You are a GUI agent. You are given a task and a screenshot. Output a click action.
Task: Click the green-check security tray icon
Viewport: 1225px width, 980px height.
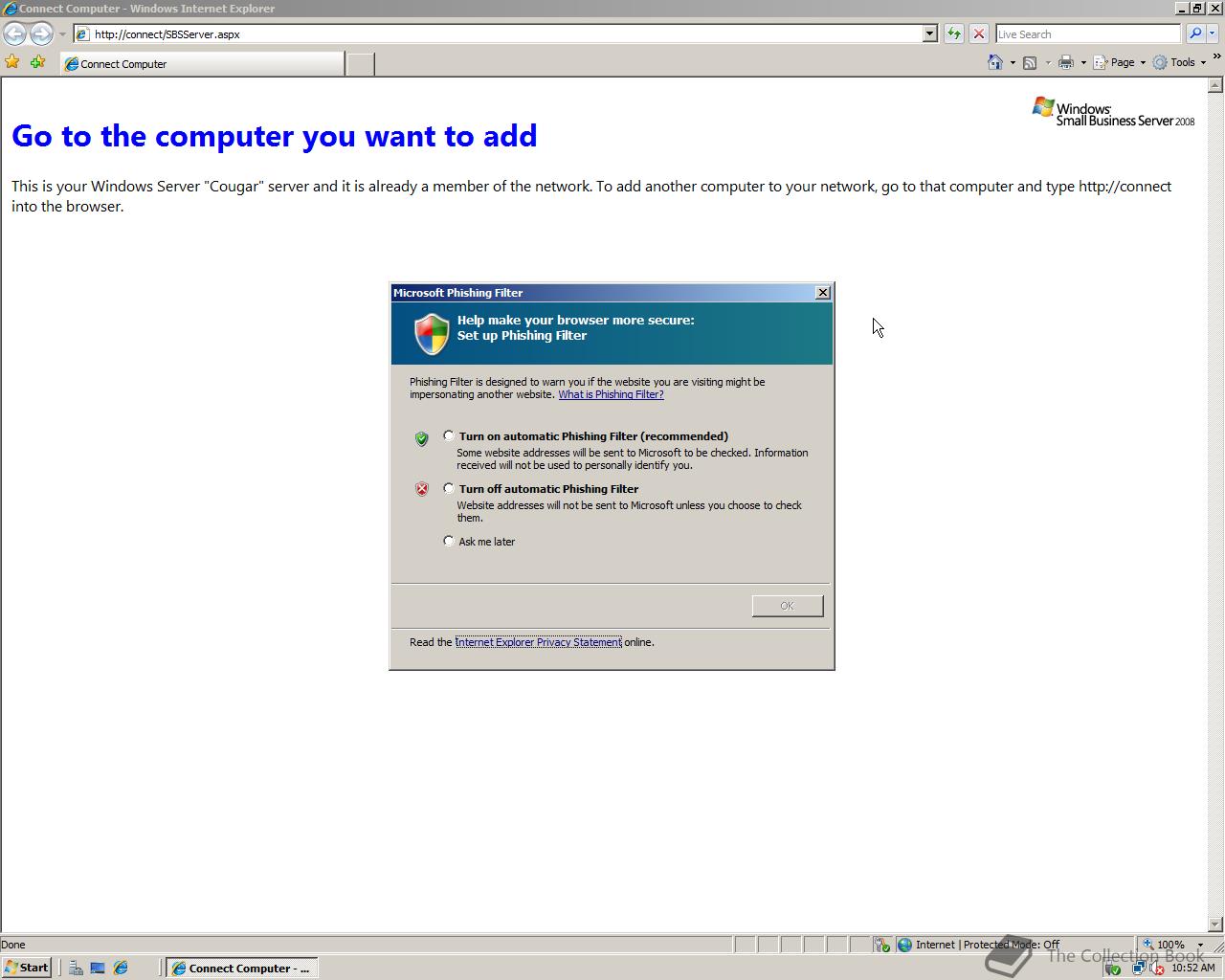click(x=1112, y=968)
